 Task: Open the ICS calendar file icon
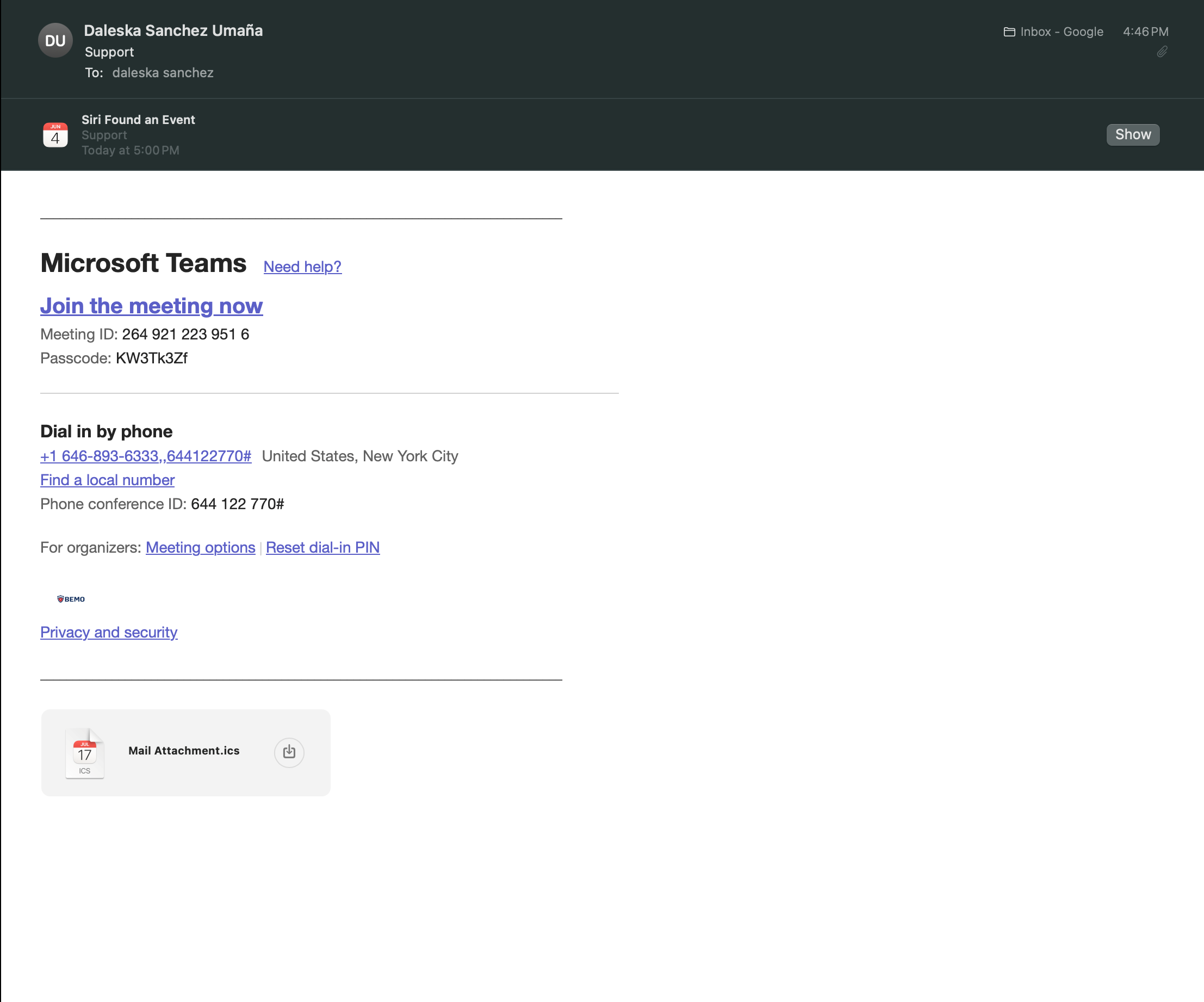[x=85, y=752]
